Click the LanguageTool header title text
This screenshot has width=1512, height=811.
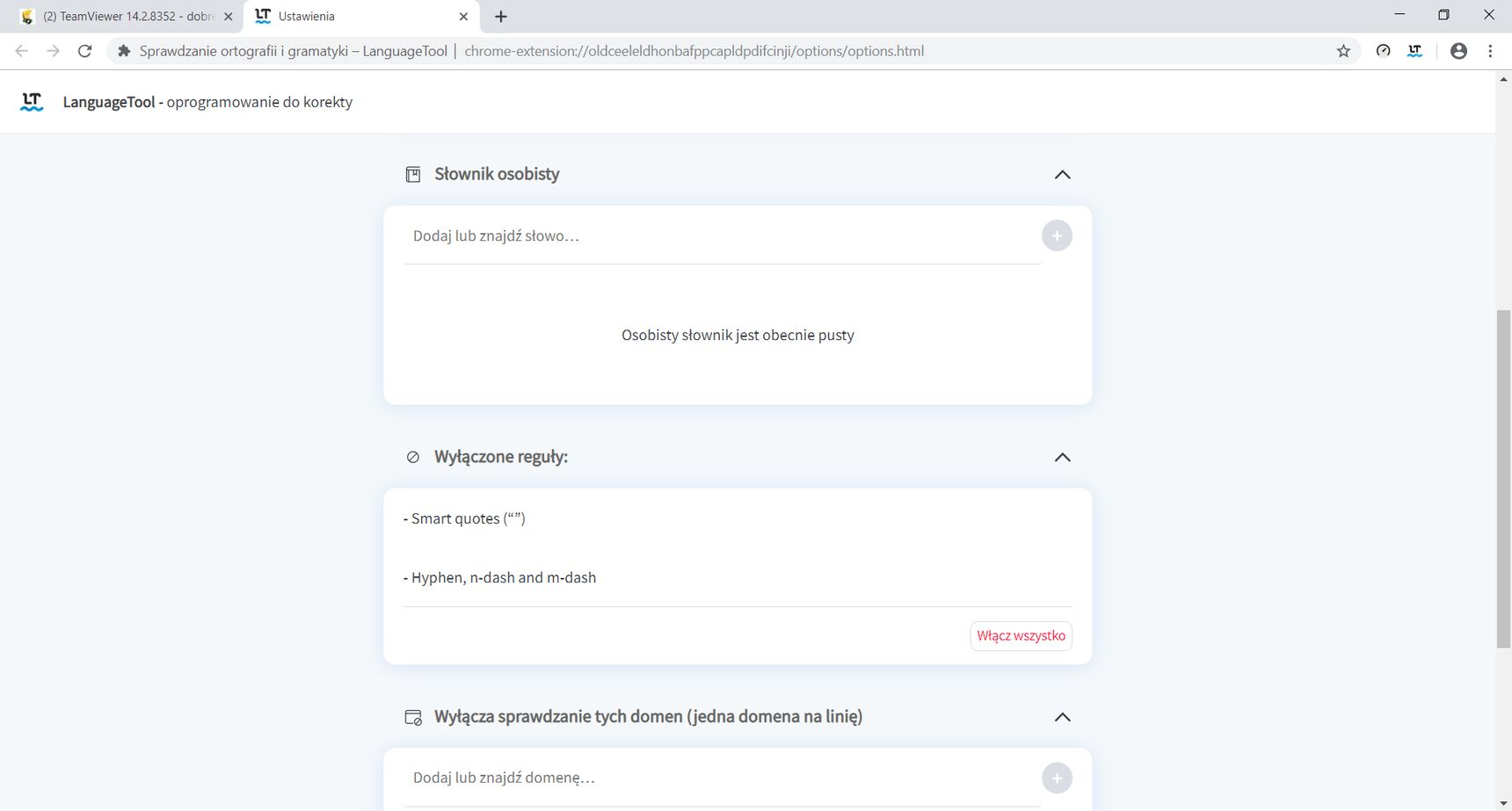click(207, 102)
